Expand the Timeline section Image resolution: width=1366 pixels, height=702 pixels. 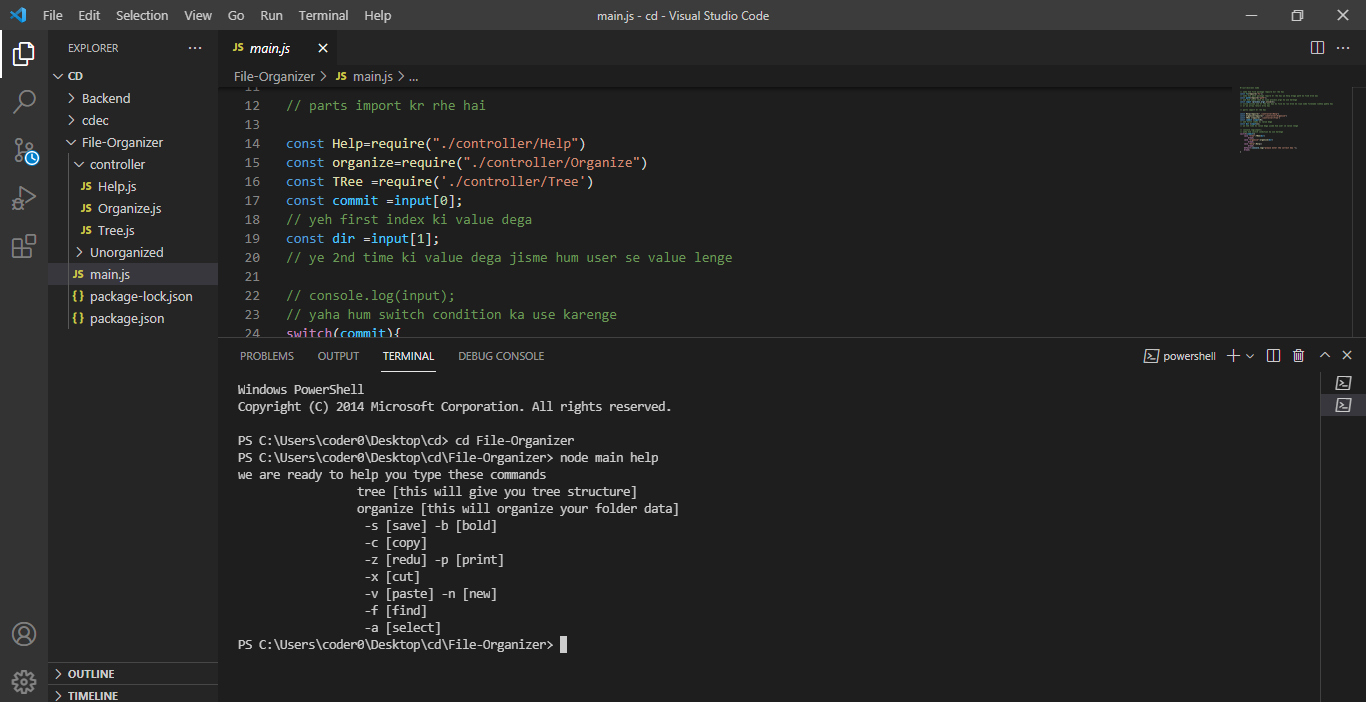click(x=133, y=695)
